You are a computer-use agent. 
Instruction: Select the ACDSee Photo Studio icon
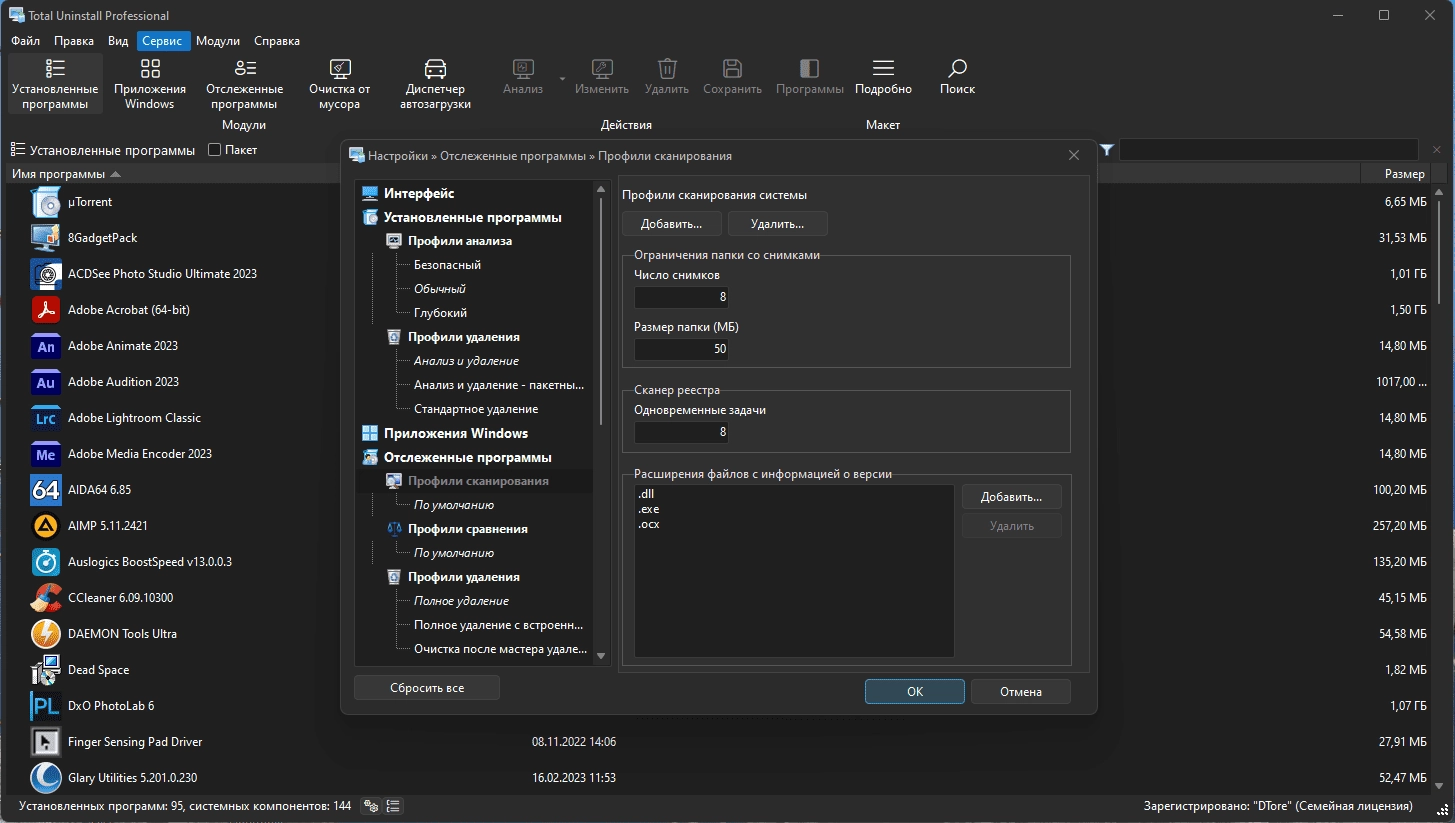46,274
